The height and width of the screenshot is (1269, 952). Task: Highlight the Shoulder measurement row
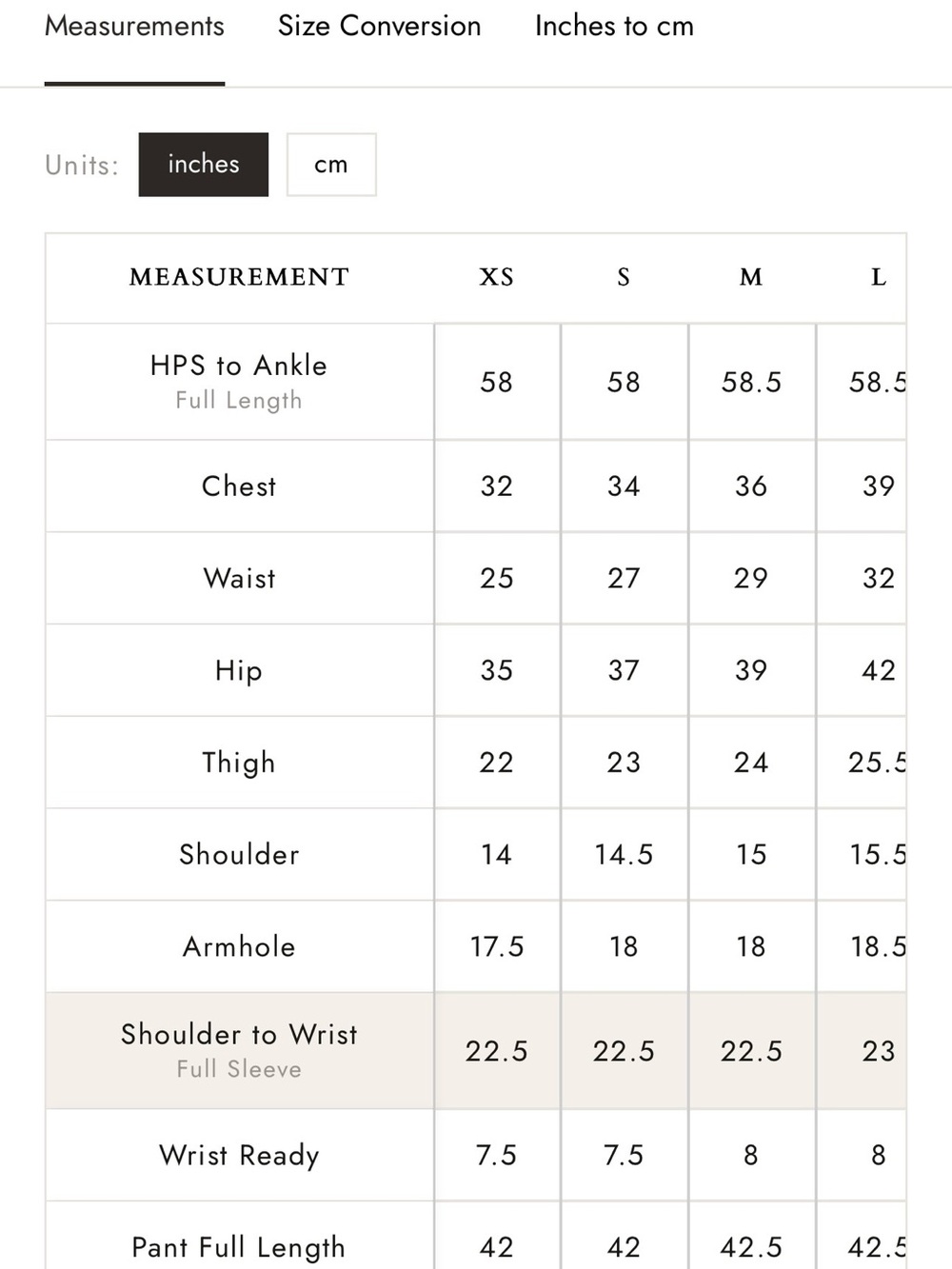pyautogui.click(x=476, y=854)
